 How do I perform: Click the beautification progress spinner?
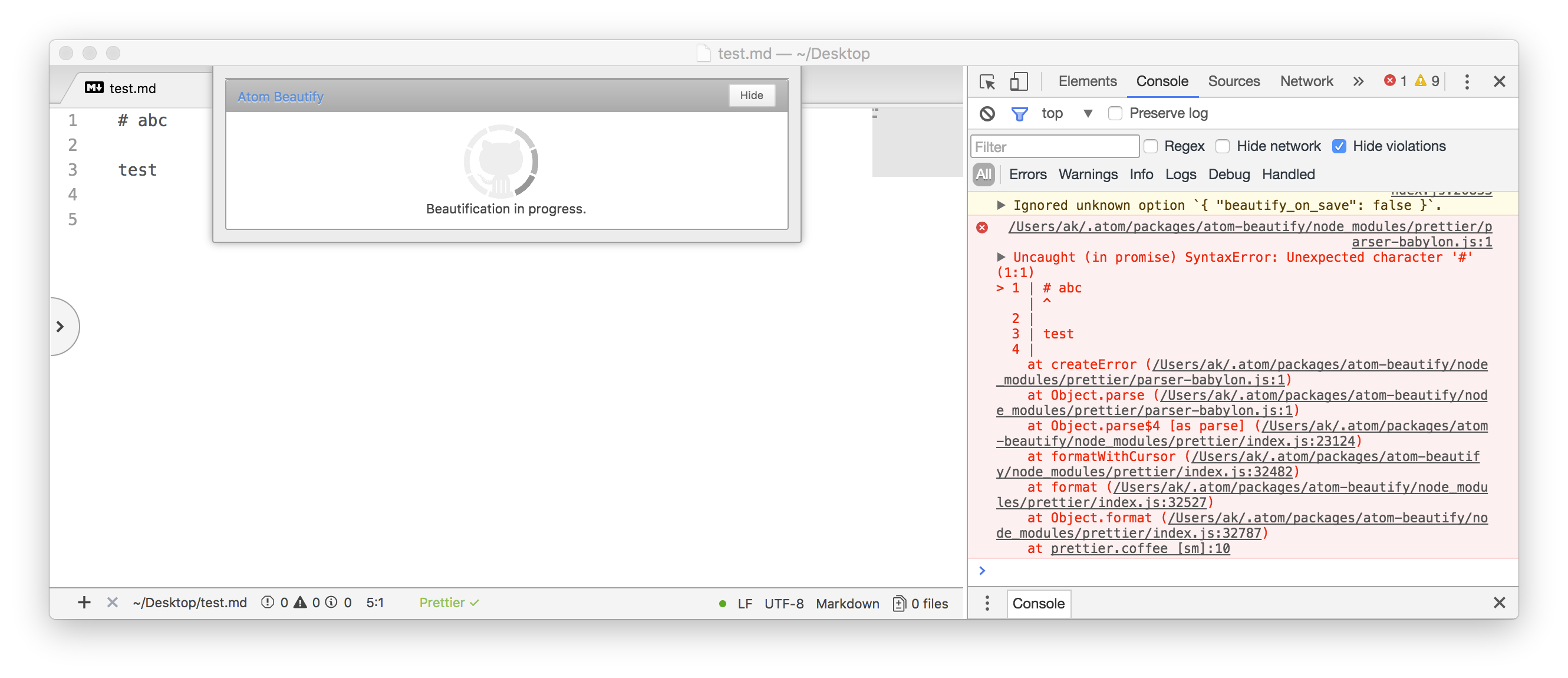tap(500, 162)
